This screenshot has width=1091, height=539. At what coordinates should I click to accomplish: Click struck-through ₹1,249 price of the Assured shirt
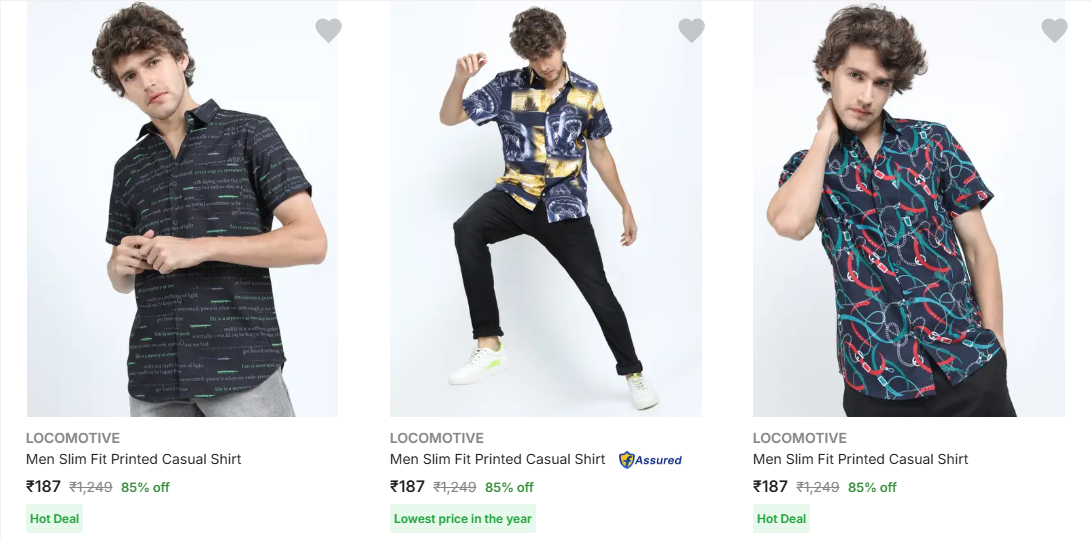pyautogui.click(x=454, y=488)
